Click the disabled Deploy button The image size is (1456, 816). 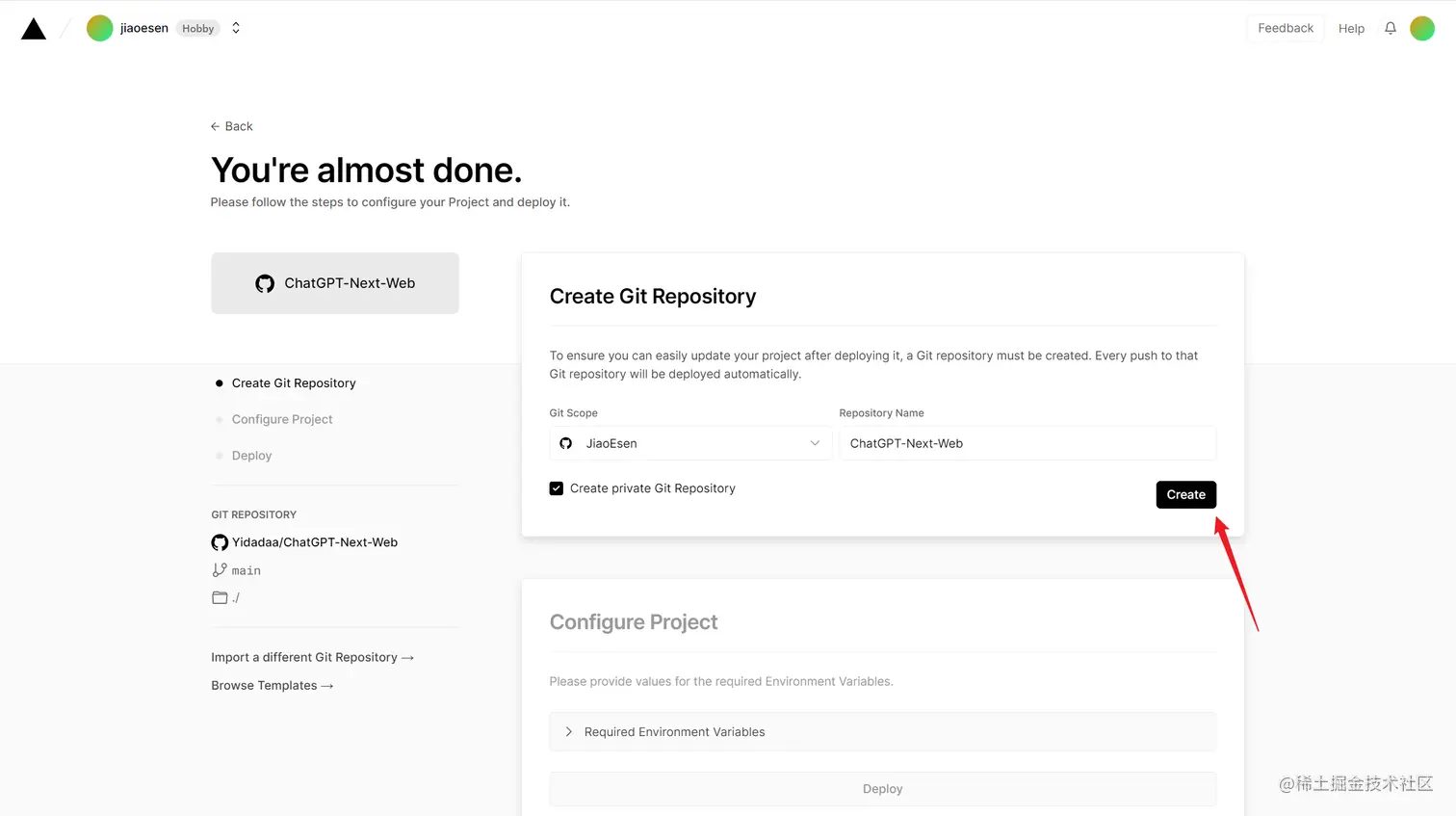tap(883, 789)
